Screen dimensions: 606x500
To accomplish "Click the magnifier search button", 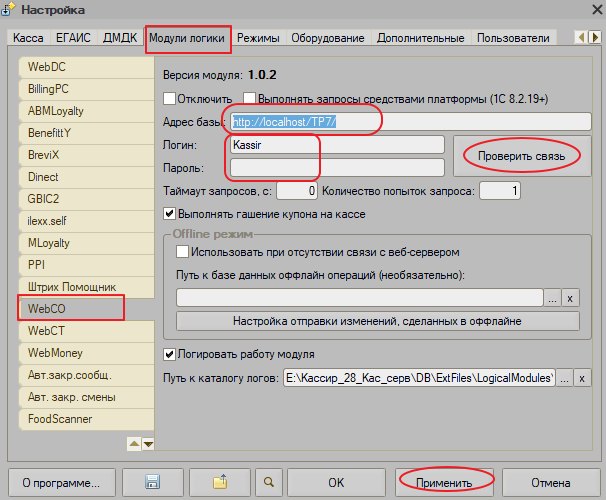I will click(x=269, y=482).
